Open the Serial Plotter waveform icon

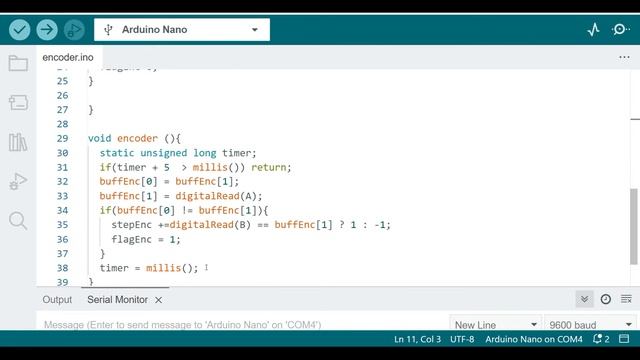tap(593, 29)
